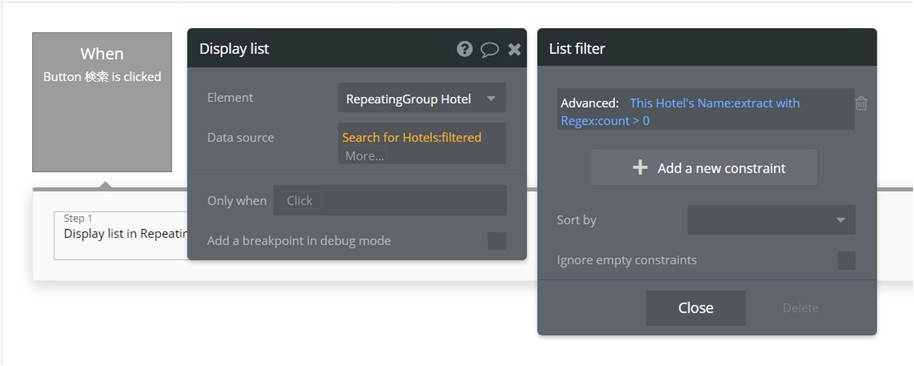Close the List filter panel
The height and width of the screenshot is (366, 914).
point(695,308)
